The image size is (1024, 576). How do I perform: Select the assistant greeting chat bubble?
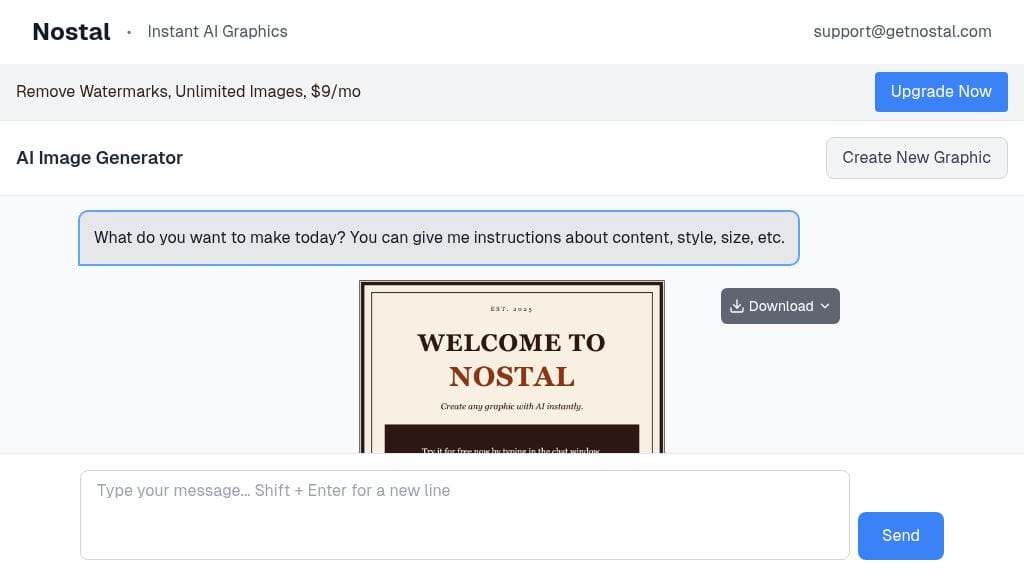click(438, 237)
